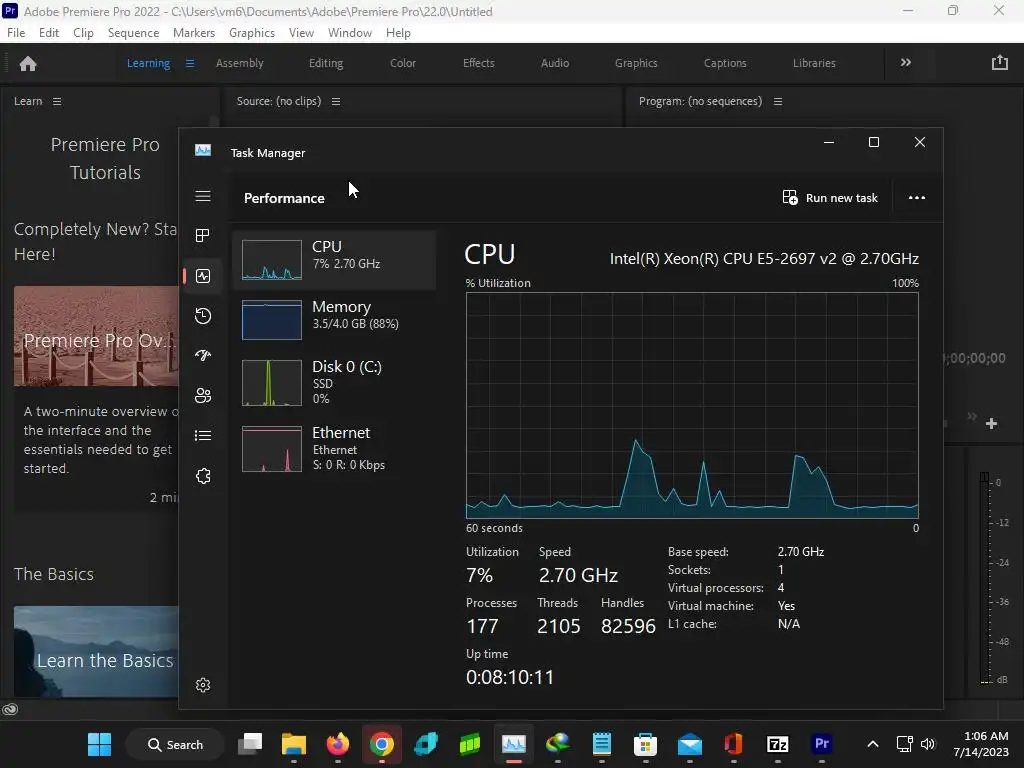Select Performance page icon in Task Manager

(x=202, y=276)
